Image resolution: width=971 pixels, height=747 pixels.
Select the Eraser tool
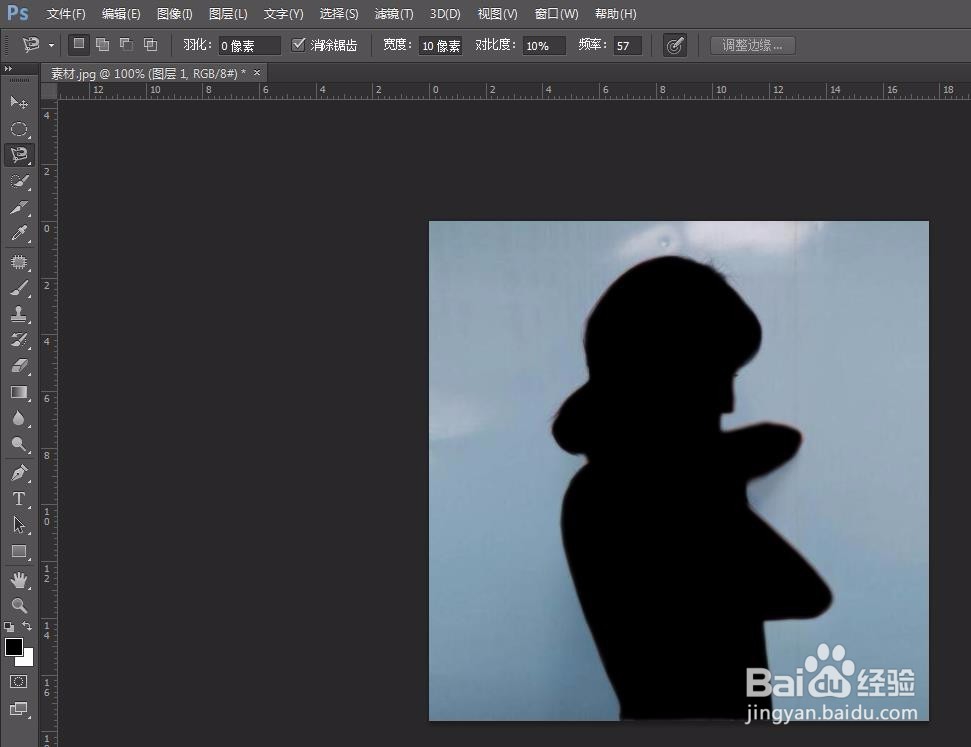click(x=19, y=365)
